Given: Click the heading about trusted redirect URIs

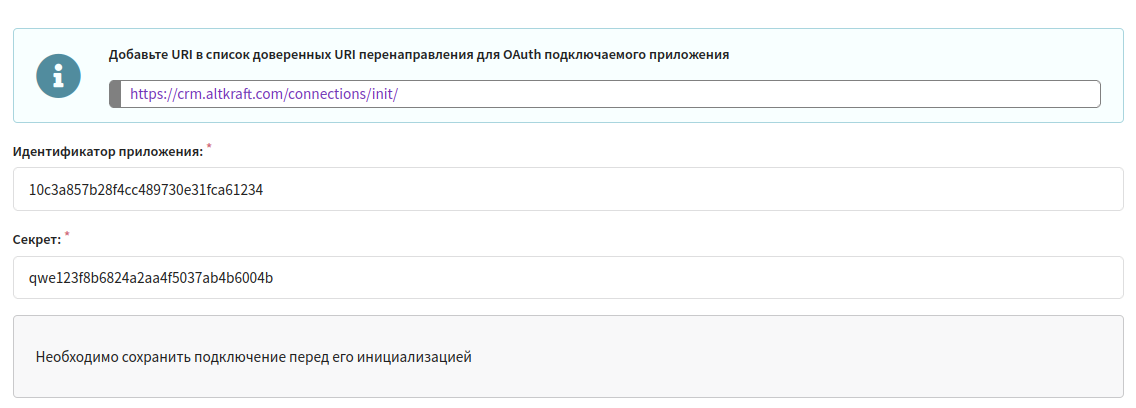Looking at the screenshot, I should click(418, 55).
